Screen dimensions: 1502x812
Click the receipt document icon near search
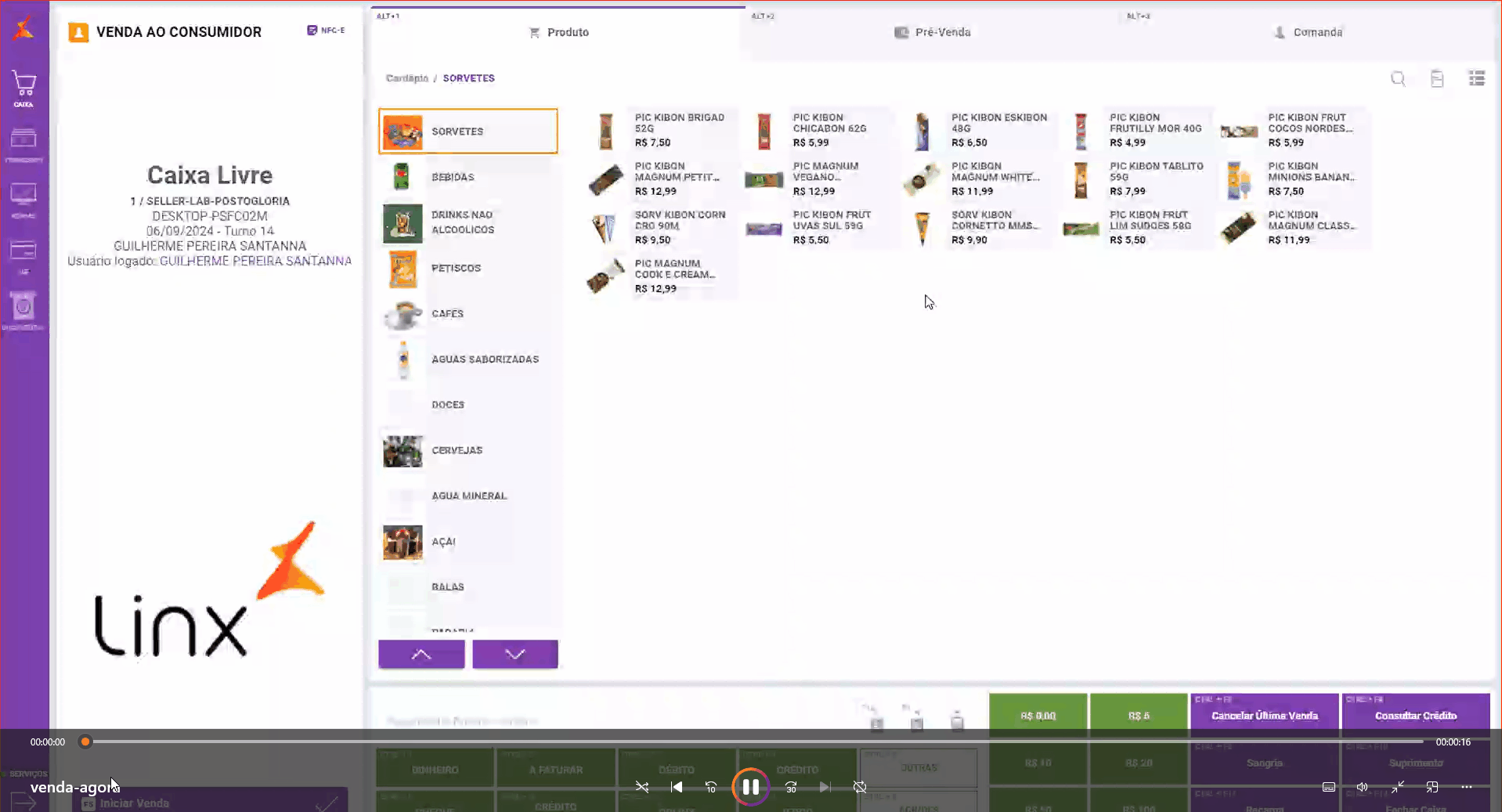[x=1437, y=78]
